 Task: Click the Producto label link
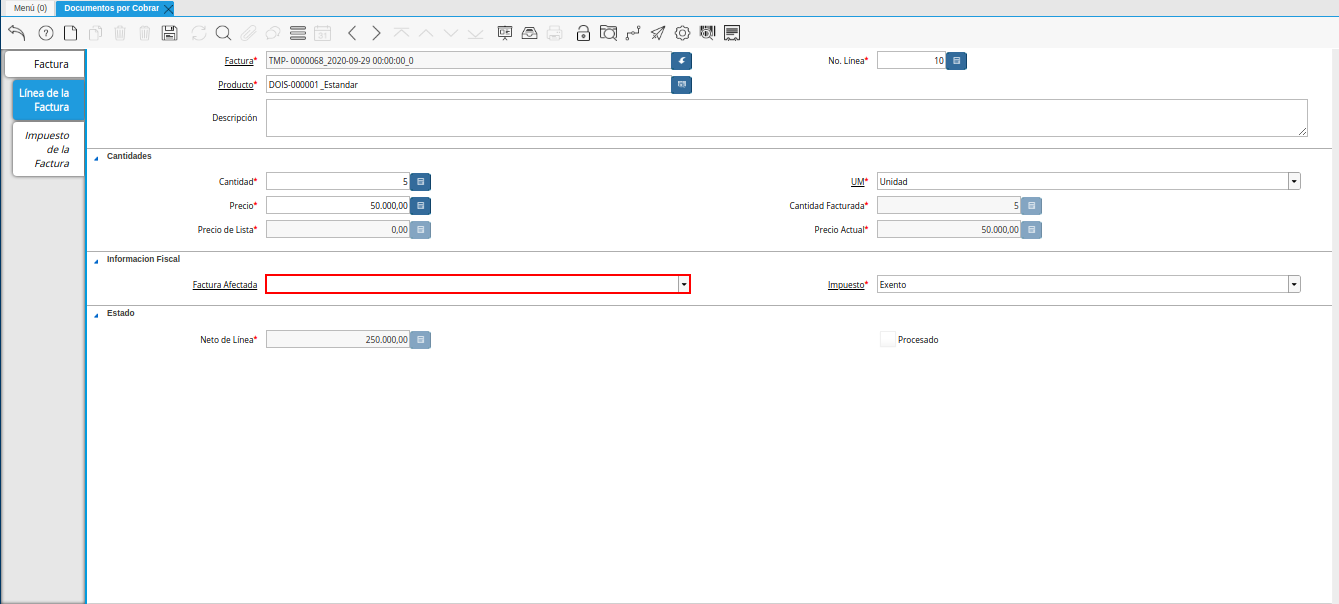[236, 85]
